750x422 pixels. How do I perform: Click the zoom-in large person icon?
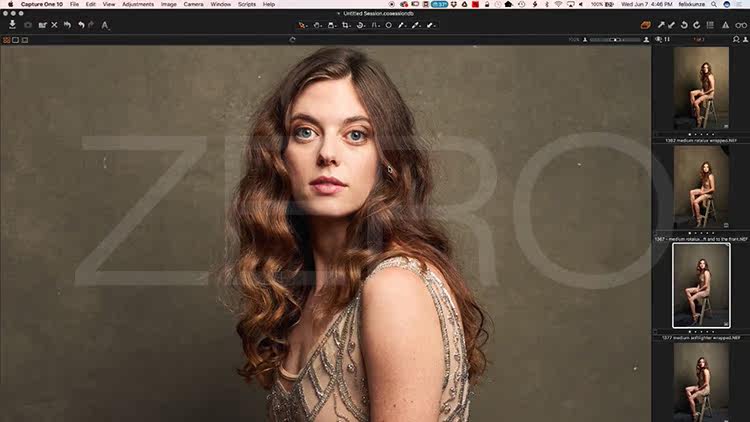646,40
